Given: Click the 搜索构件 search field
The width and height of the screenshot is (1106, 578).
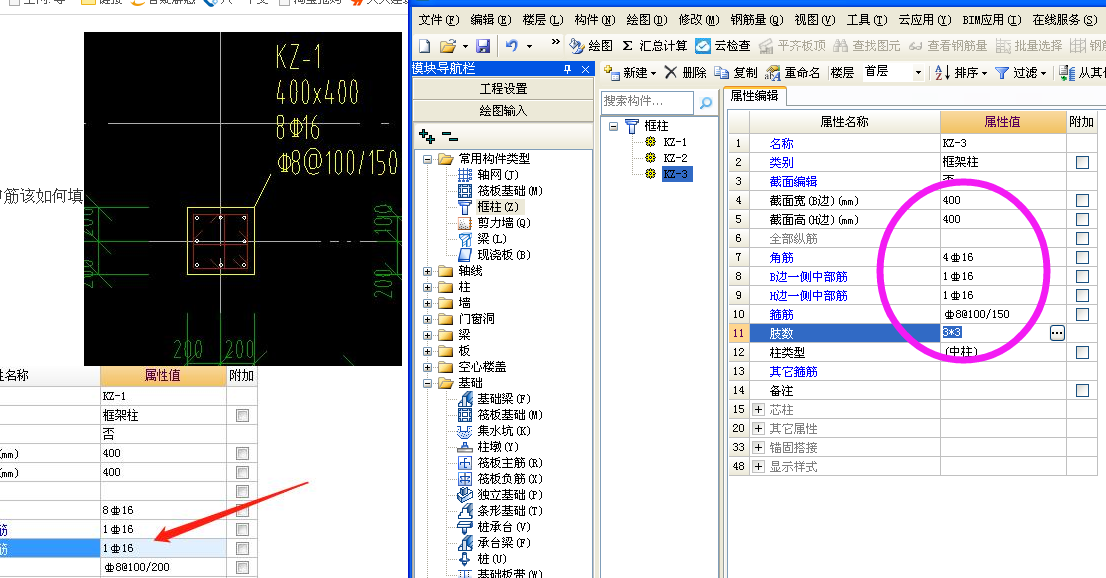Looking at the screenshot, I should (647, 102).
